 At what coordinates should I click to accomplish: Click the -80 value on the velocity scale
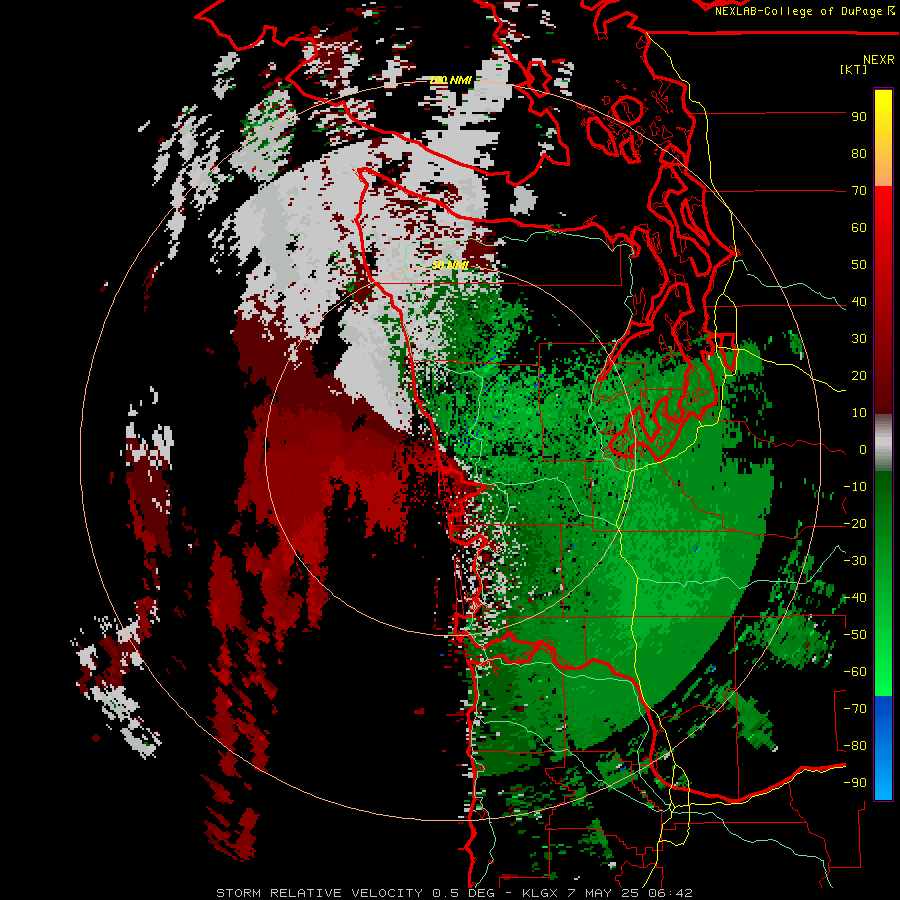click(x=855, y=746)
